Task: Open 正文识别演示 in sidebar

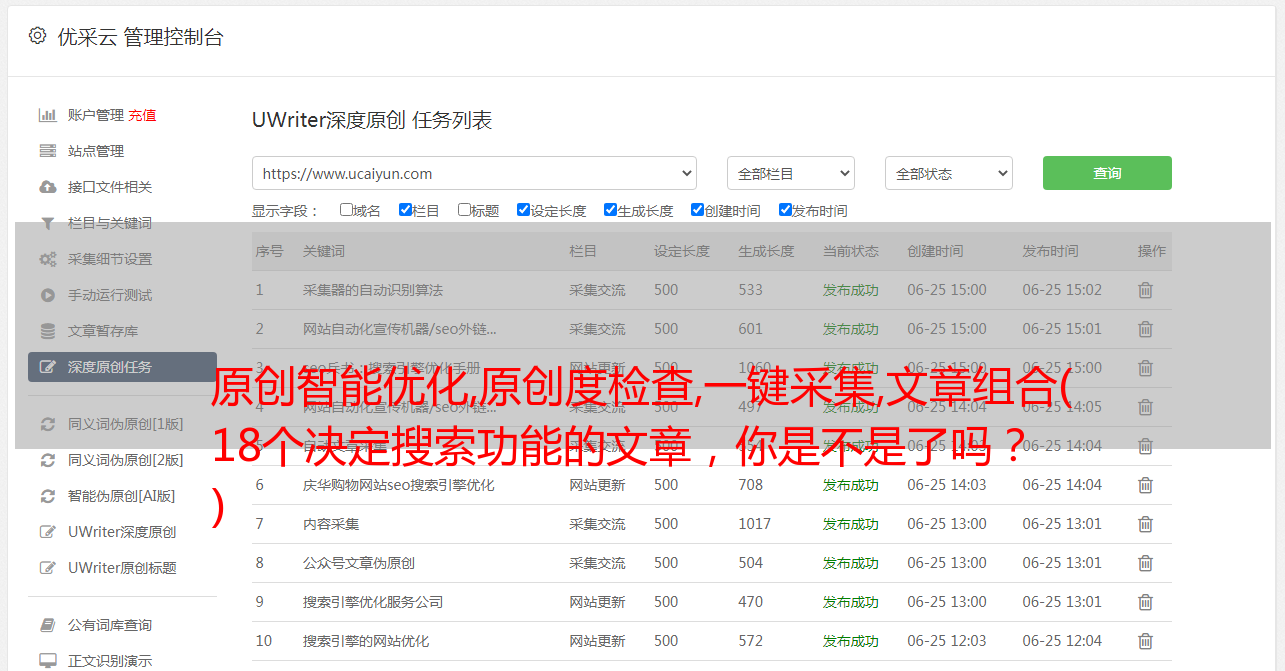Action: point(110,661)
